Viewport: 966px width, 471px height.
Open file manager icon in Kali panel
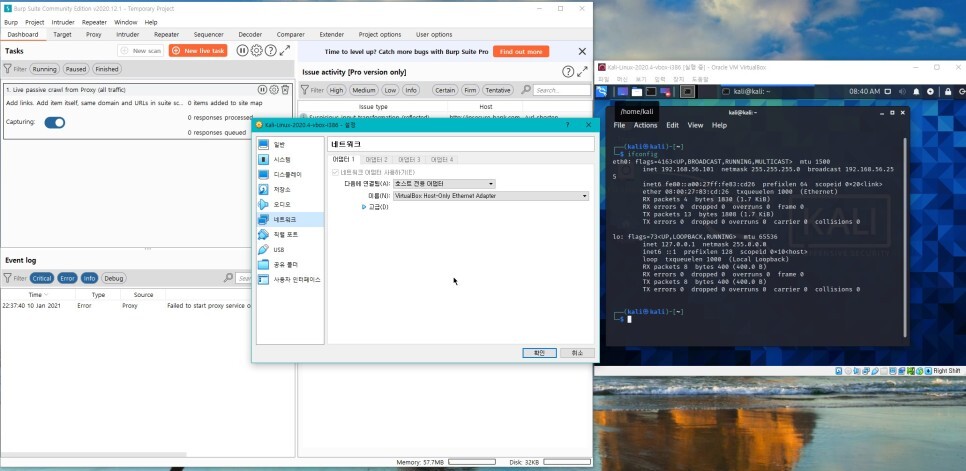636,91
